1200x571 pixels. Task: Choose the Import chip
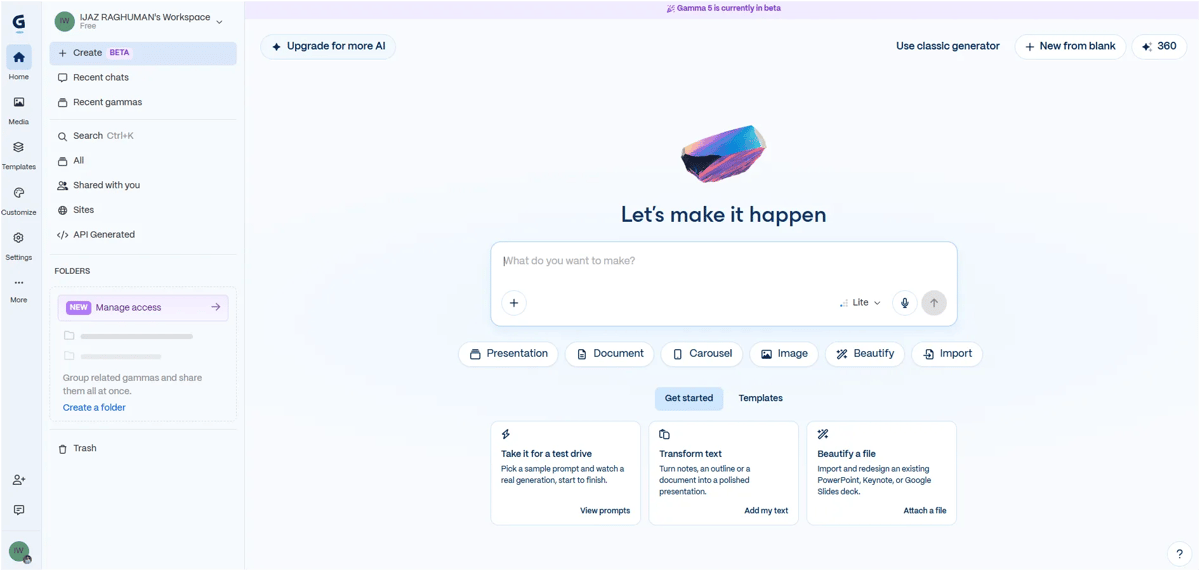coord(947,354)
